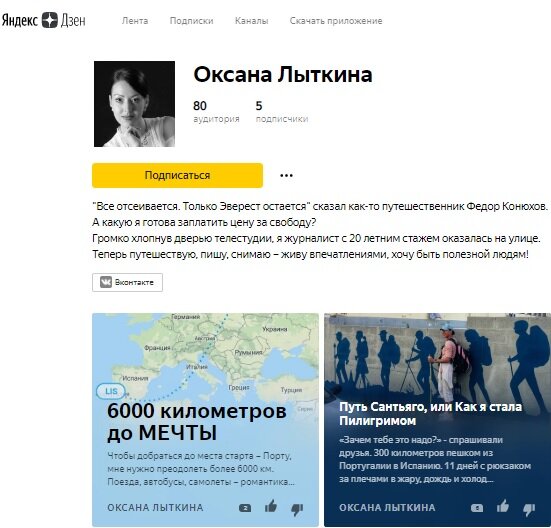The height and width of the screenshot is (528, 551).
Task: Click Оксана Лыткина's profile photo
Action: [134, 104]
